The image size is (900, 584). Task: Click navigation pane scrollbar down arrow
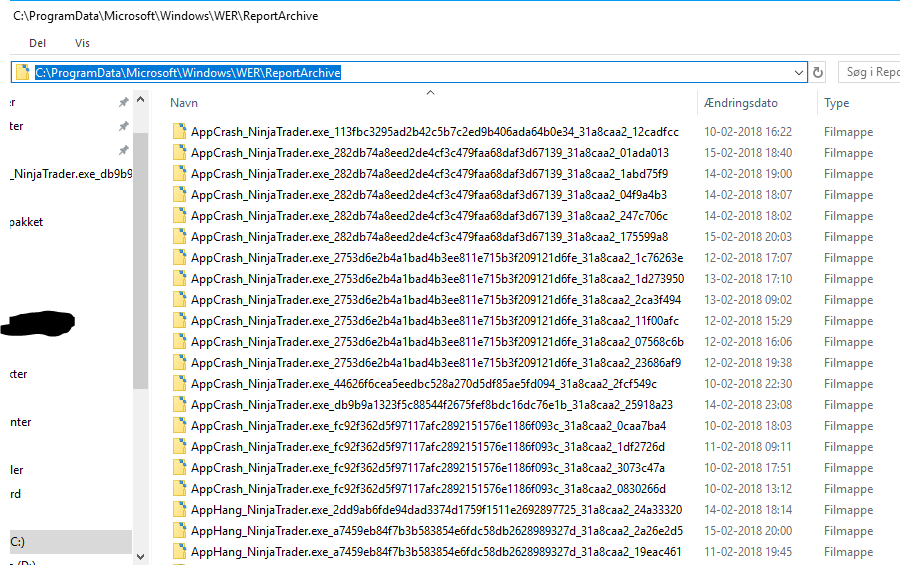[x=141, y=556]
